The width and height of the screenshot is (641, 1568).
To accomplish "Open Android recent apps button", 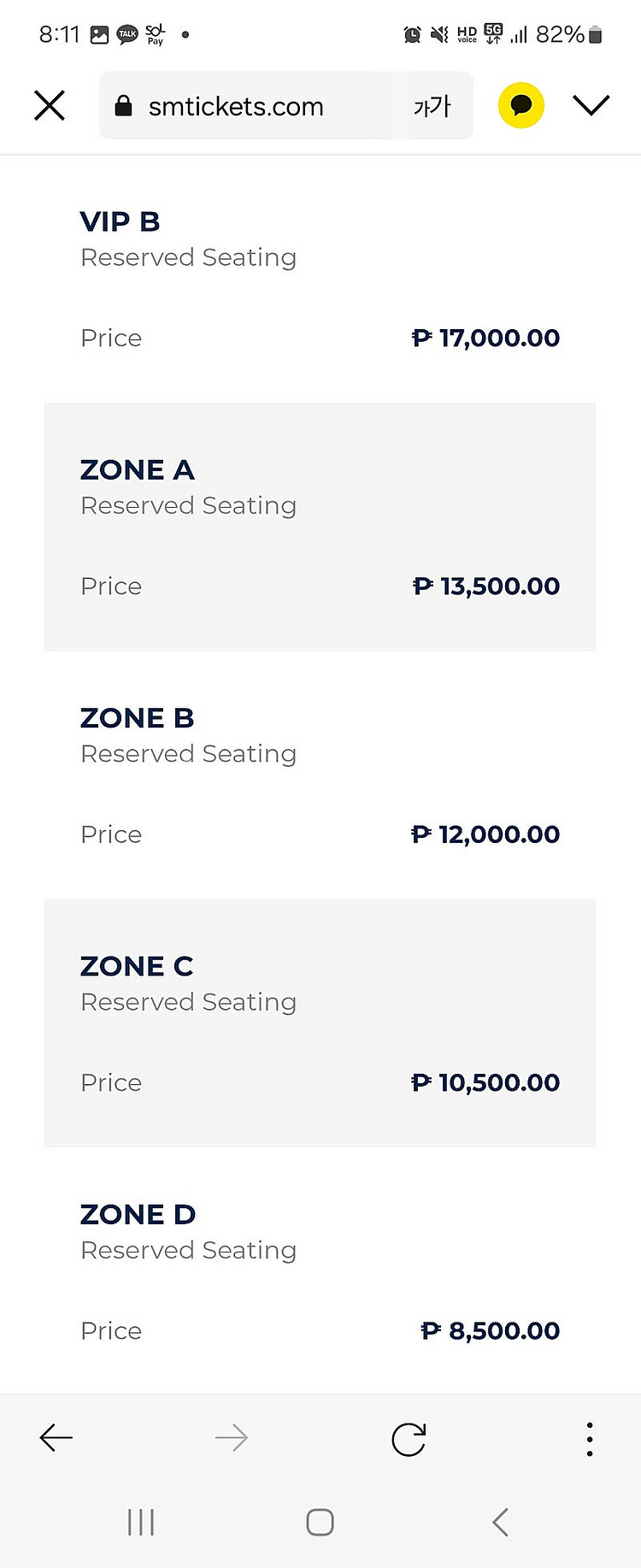I will [141, 1522].
